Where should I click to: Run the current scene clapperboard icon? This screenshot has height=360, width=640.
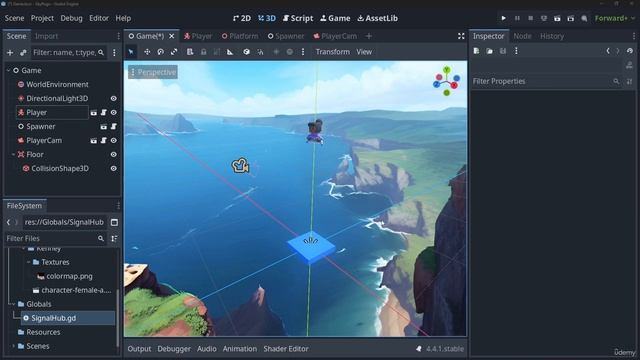557,18
